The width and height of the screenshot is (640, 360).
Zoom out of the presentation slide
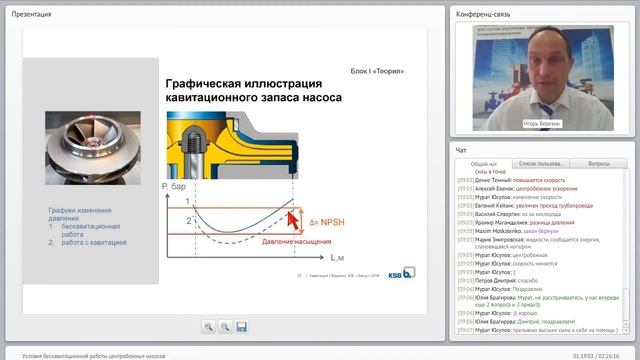click(x=225, y=327)
